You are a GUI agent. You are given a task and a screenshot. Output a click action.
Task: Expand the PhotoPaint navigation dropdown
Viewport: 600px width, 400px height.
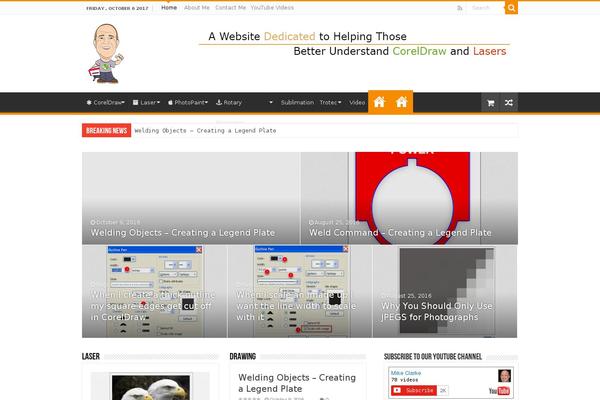pos(188,103)
